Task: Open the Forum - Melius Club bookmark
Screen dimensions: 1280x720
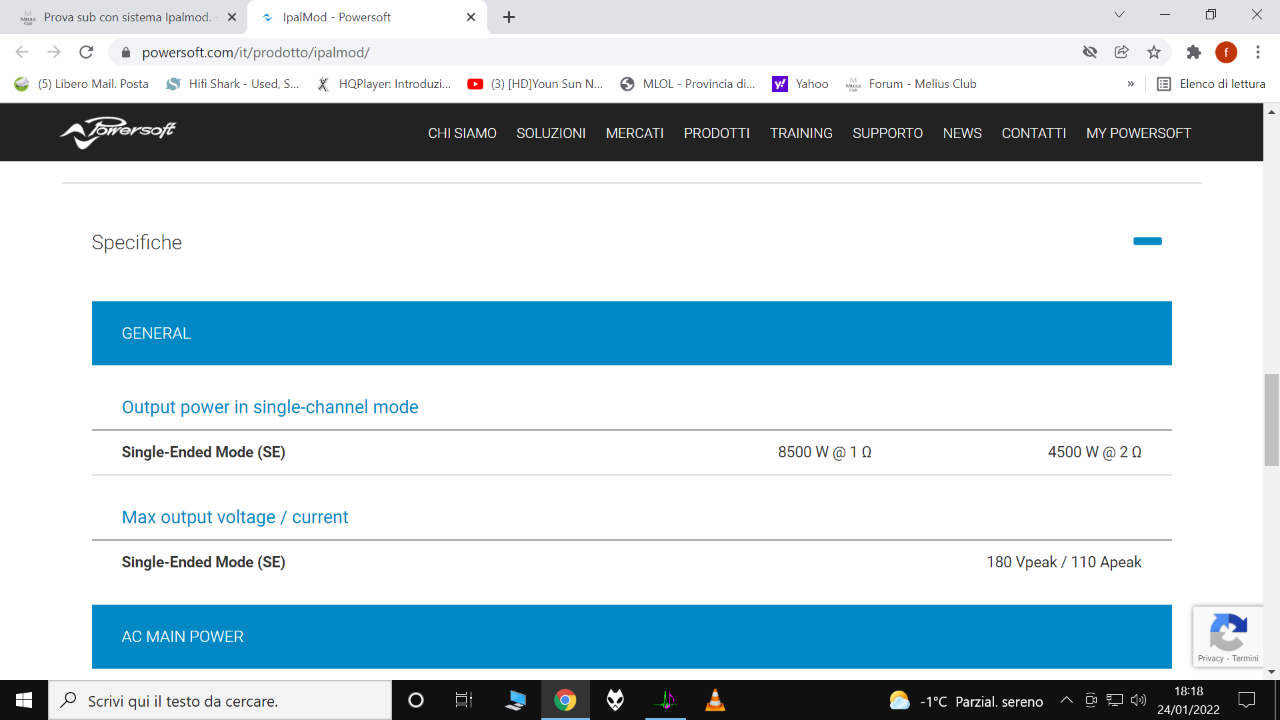Action: (x=911, y=84)
